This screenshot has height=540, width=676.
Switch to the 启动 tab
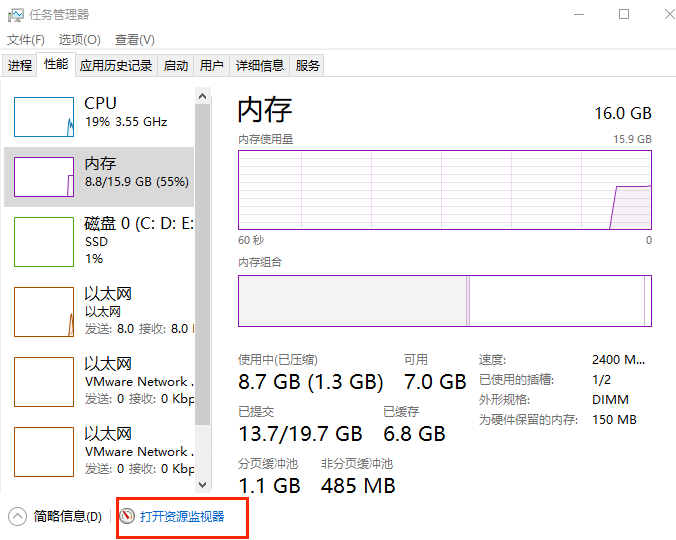[x=176, y=66]
